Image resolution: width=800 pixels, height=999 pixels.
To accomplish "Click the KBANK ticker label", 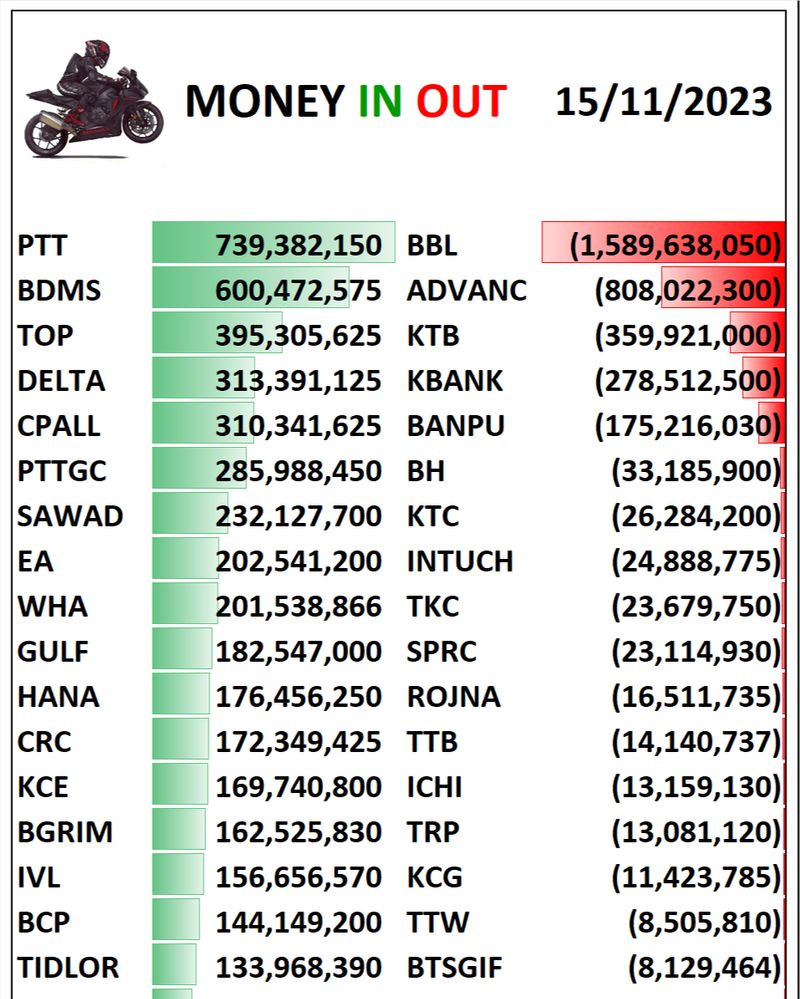I will point(455,381).
